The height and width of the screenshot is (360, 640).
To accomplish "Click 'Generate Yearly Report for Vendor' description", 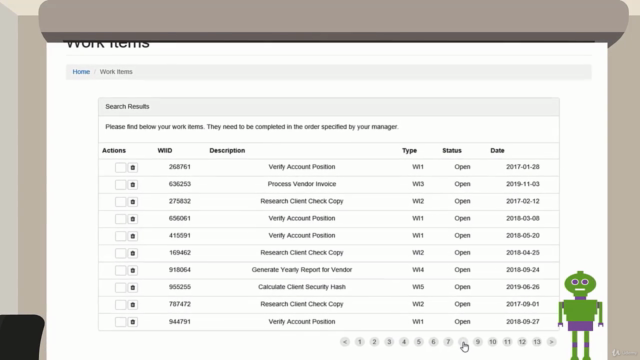I will tap(302, 270).
